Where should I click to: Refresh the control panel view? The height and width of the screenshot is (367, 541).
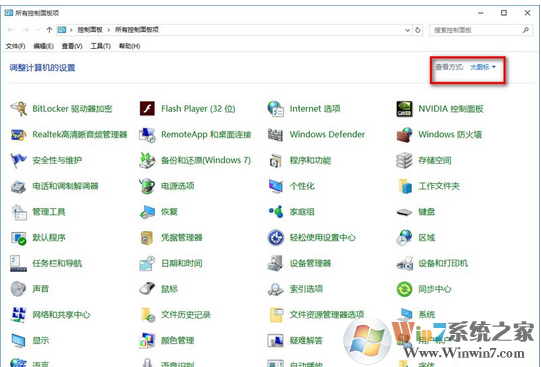(418, 30)
